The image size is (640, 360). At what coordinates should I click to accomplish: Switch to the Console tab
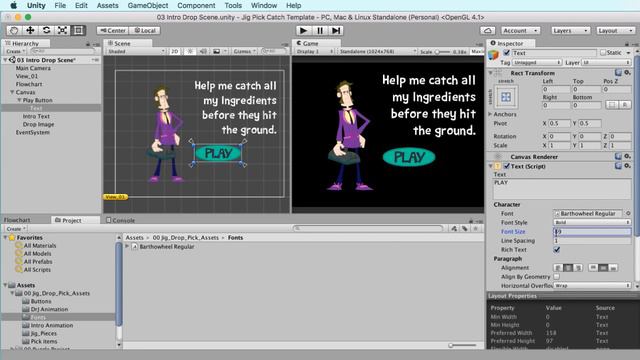click(120, 220)
